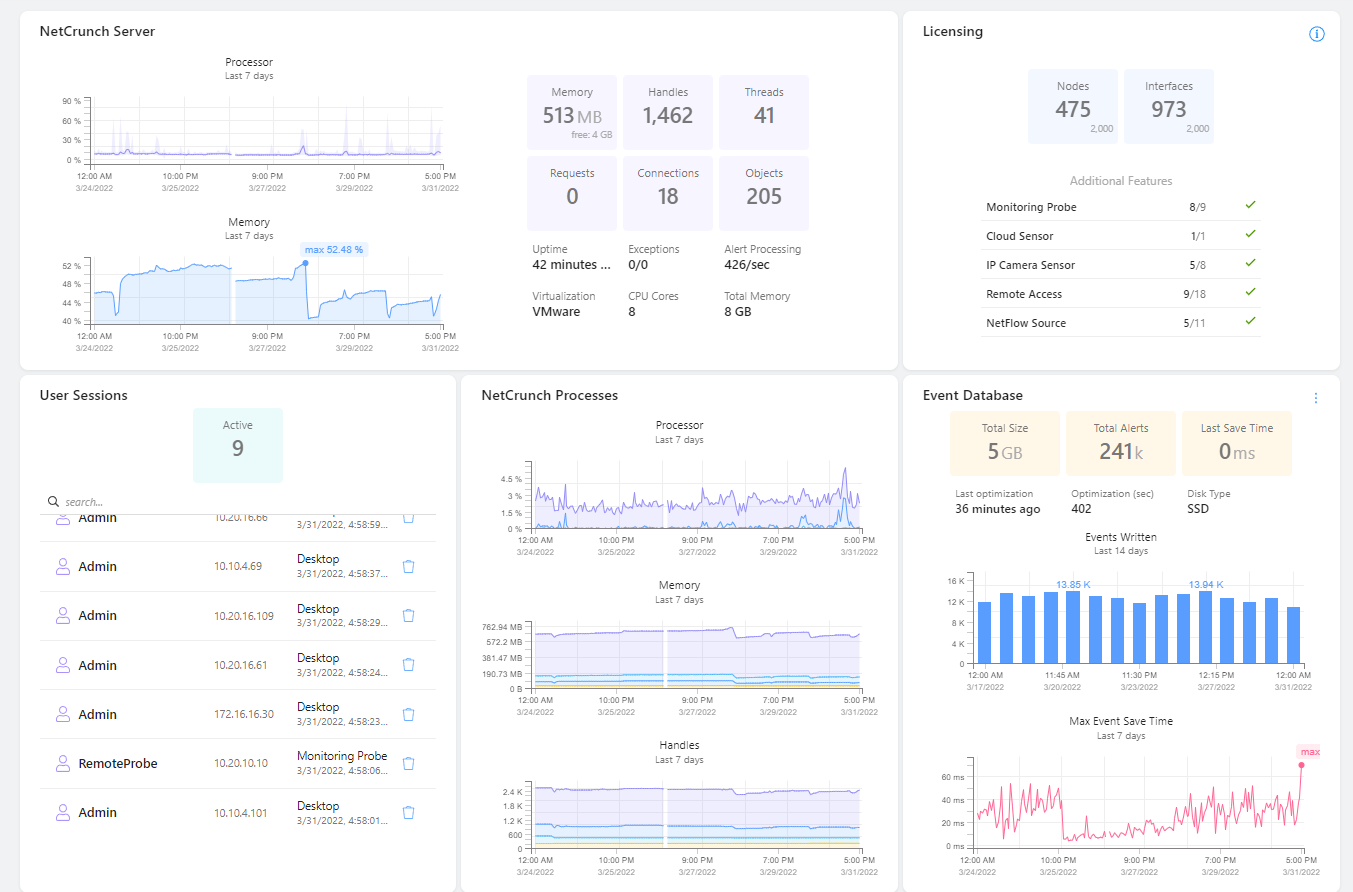Select the Requests 0 tile
Viewport: 1353px width, 892px height.
tap(572, 193)
